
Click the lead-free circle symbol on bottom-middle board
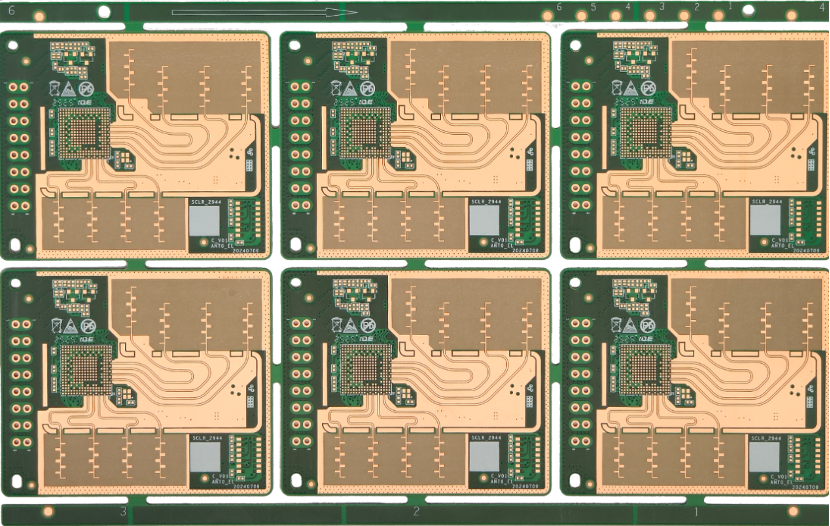(370, 326)
